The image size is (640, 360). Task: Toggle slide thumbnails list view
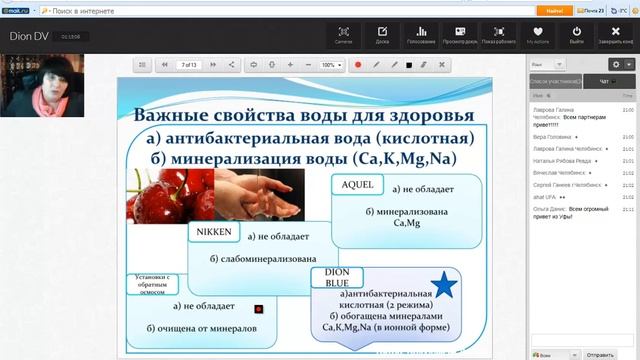click(142, 65)
